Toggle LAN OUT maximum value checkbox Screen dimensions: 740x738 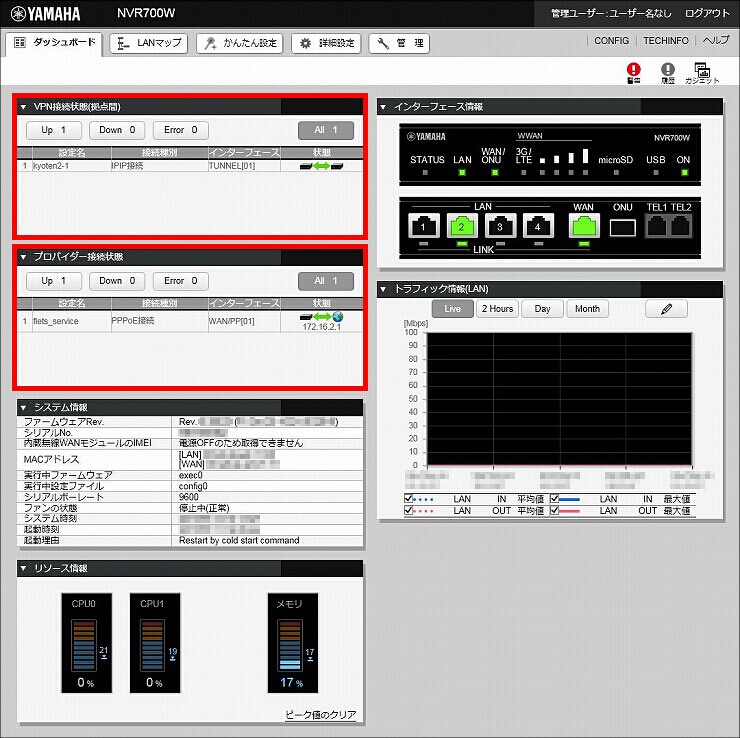click(555, 510)
